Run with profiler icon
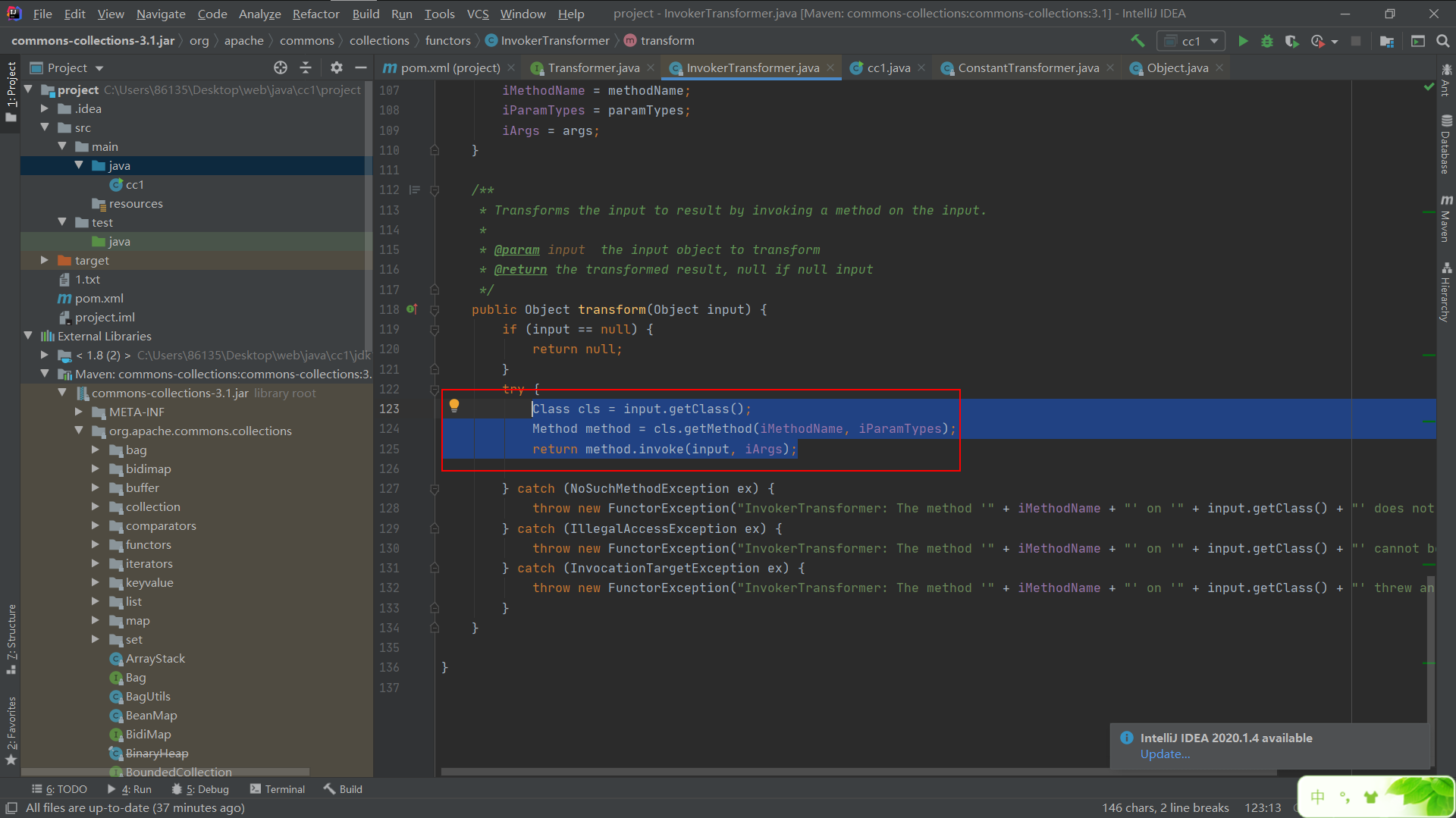 1317,41
